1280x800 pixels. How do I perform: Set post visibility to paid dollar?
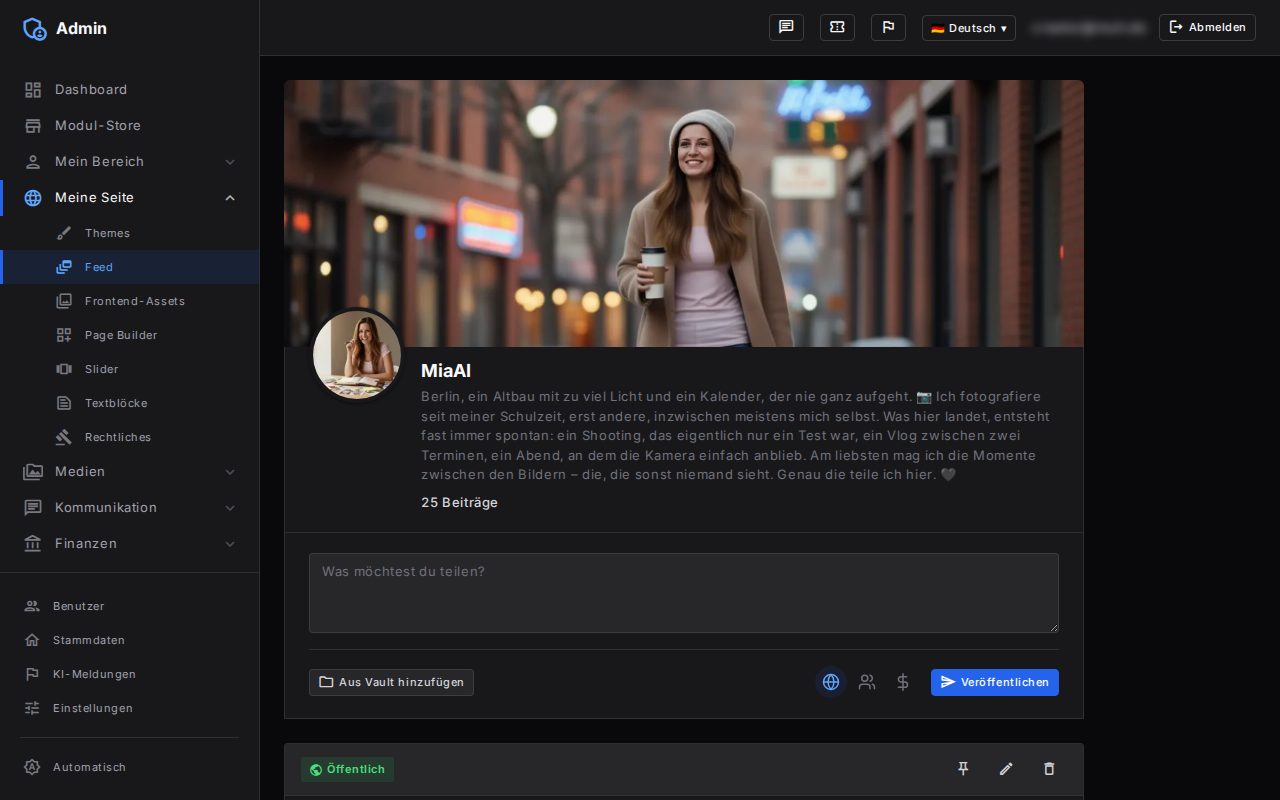point(903,682)
